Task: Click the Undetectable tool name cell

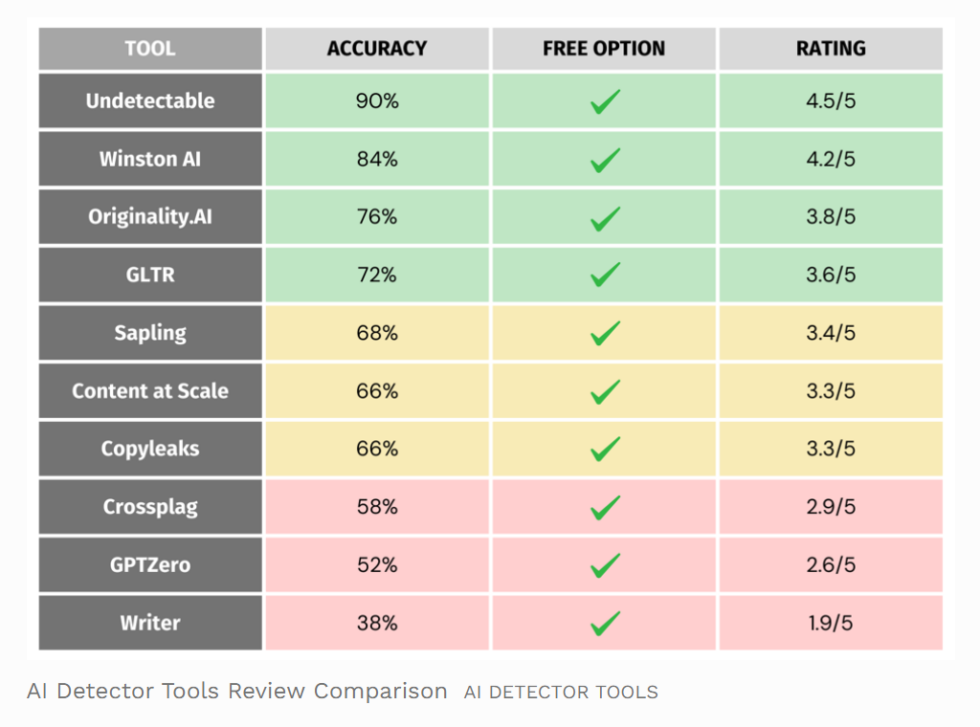Action: [x=150, y=101]
